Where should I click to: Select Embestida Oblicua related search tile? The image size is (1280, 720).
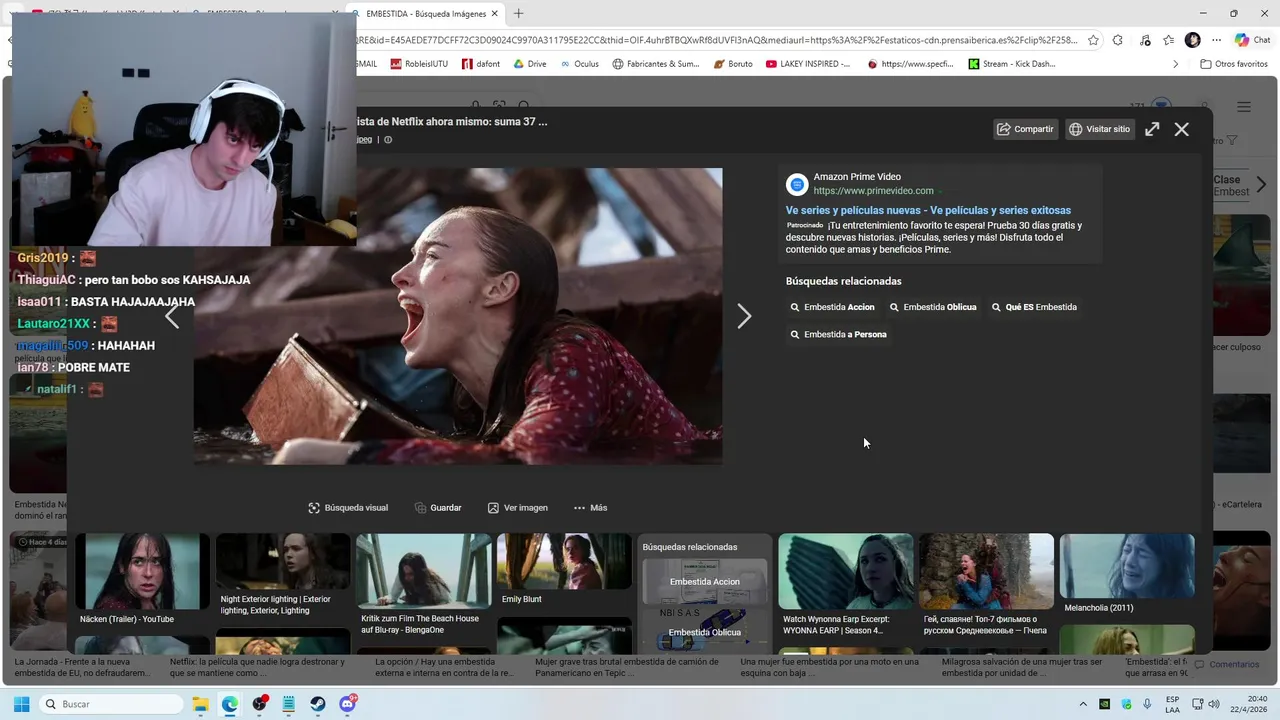coord(705,631)
